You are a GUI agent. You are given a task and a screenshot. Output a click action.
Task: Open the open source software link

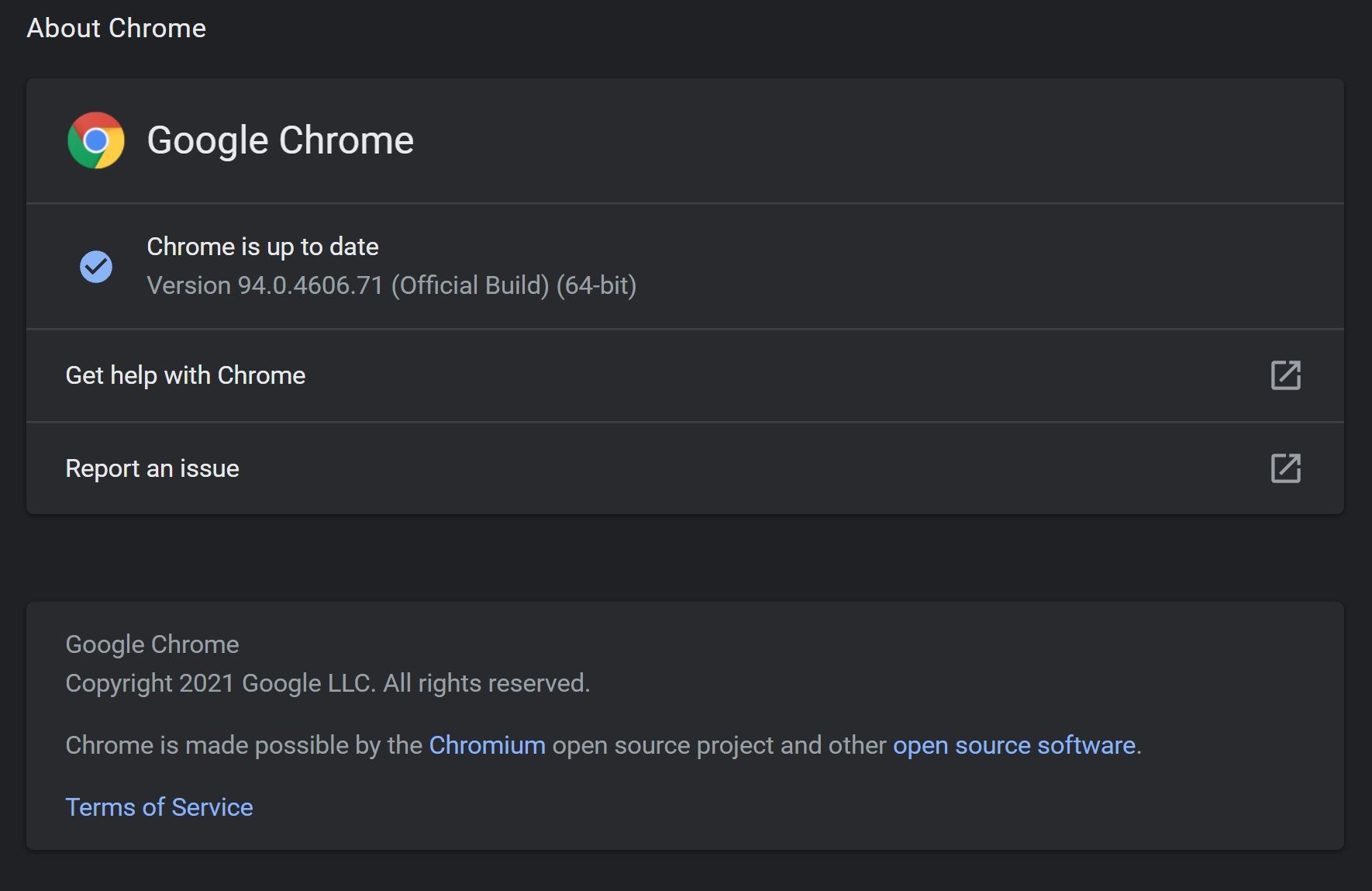[x=1014, y=745]
